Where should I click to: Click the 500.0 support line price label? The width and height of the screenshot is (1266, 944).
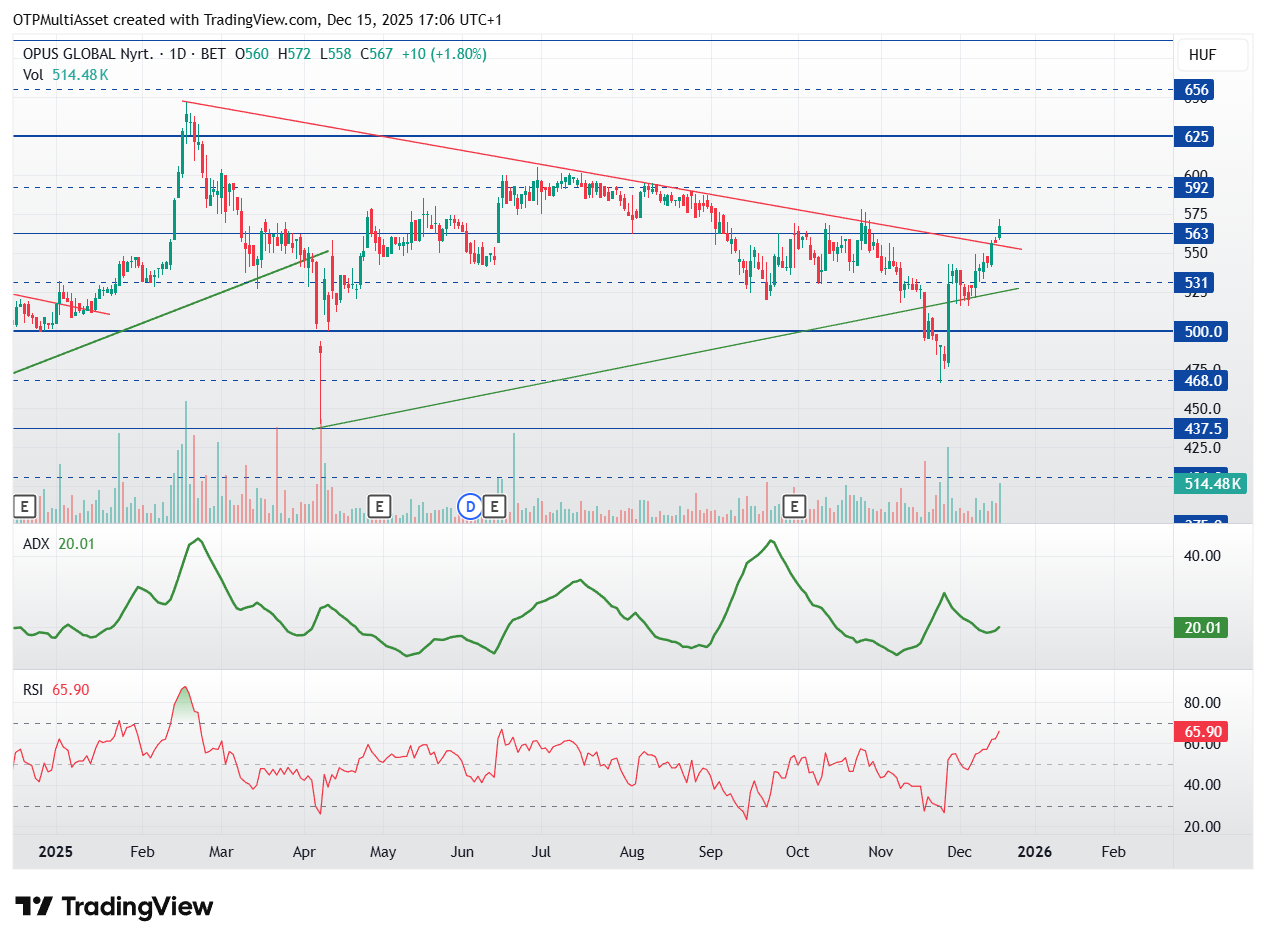tap(1200, 331)
